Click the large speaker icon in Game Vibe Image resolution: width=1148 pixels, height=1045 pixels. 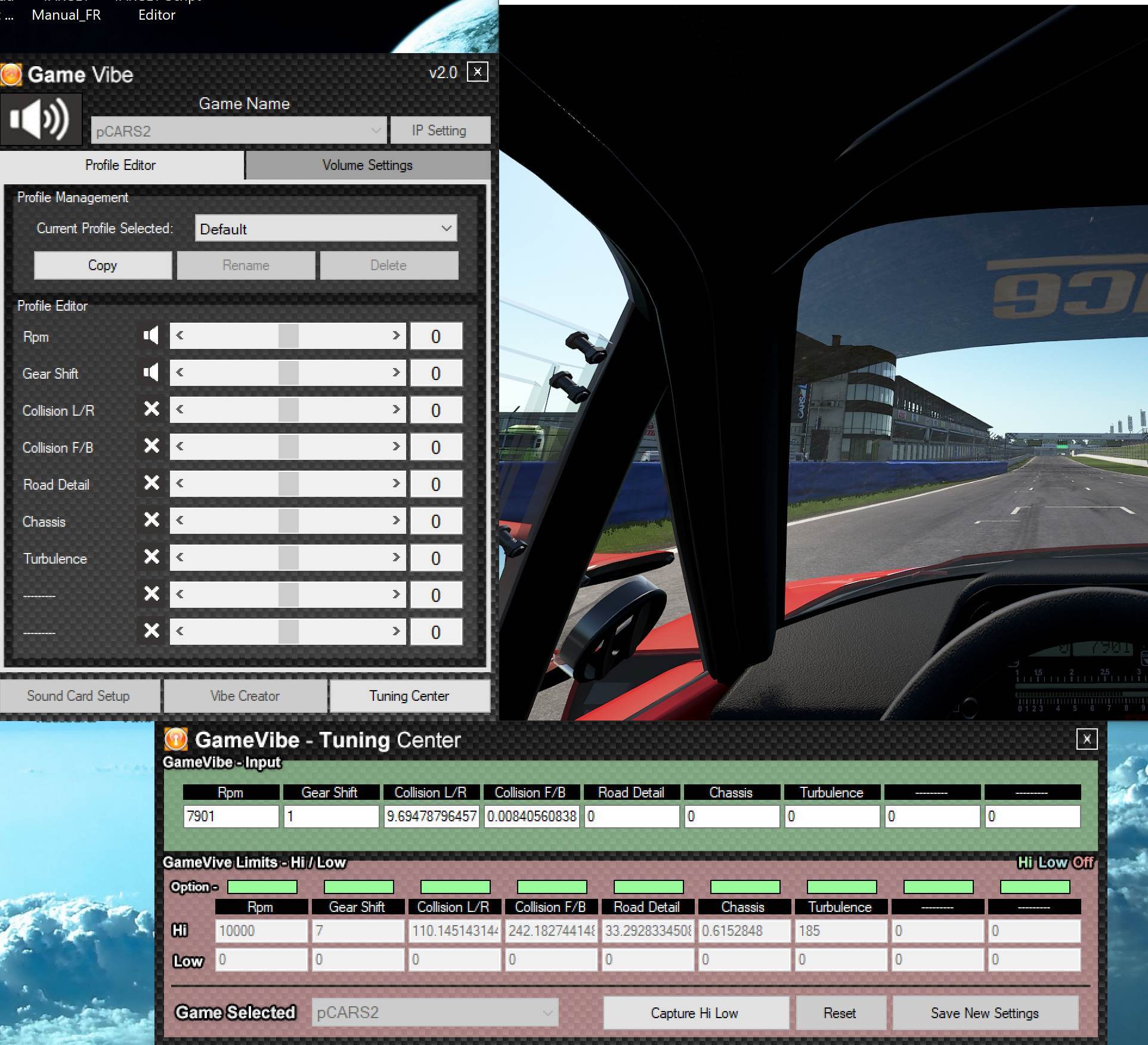click(41, 120)
